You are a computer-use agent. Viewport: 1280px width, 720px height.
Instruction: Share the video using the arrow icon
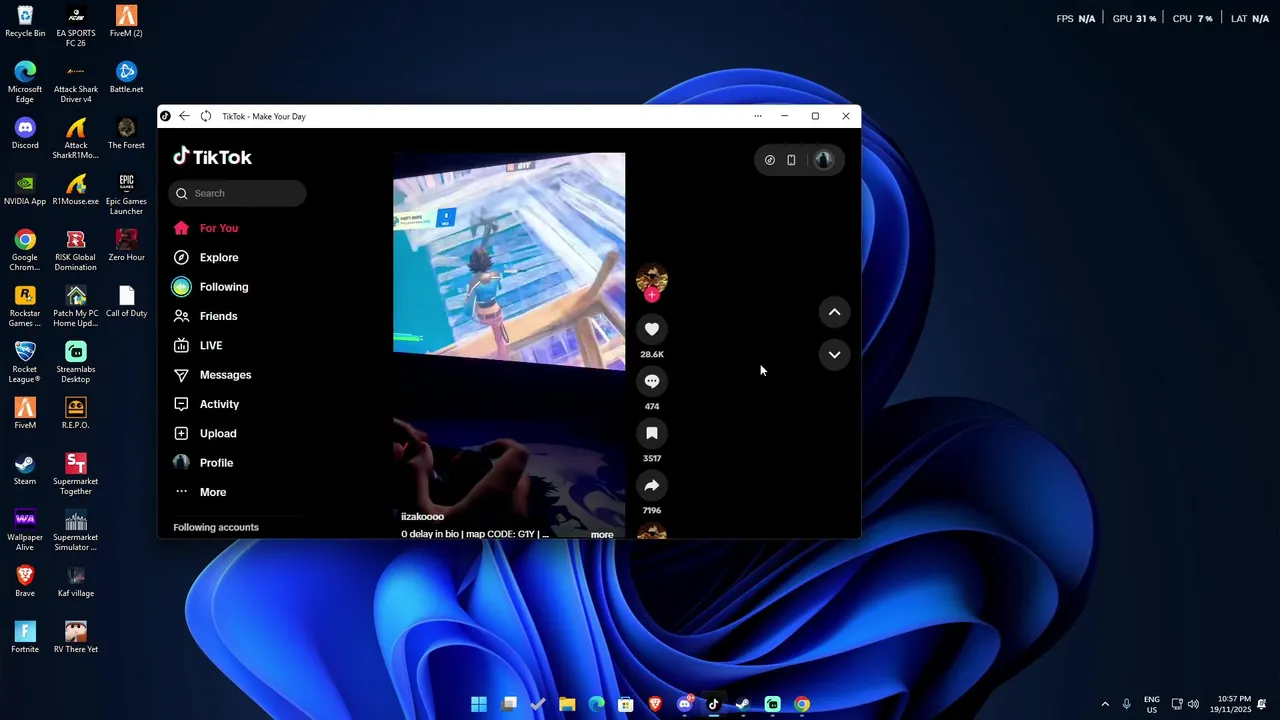click(652, 485)
